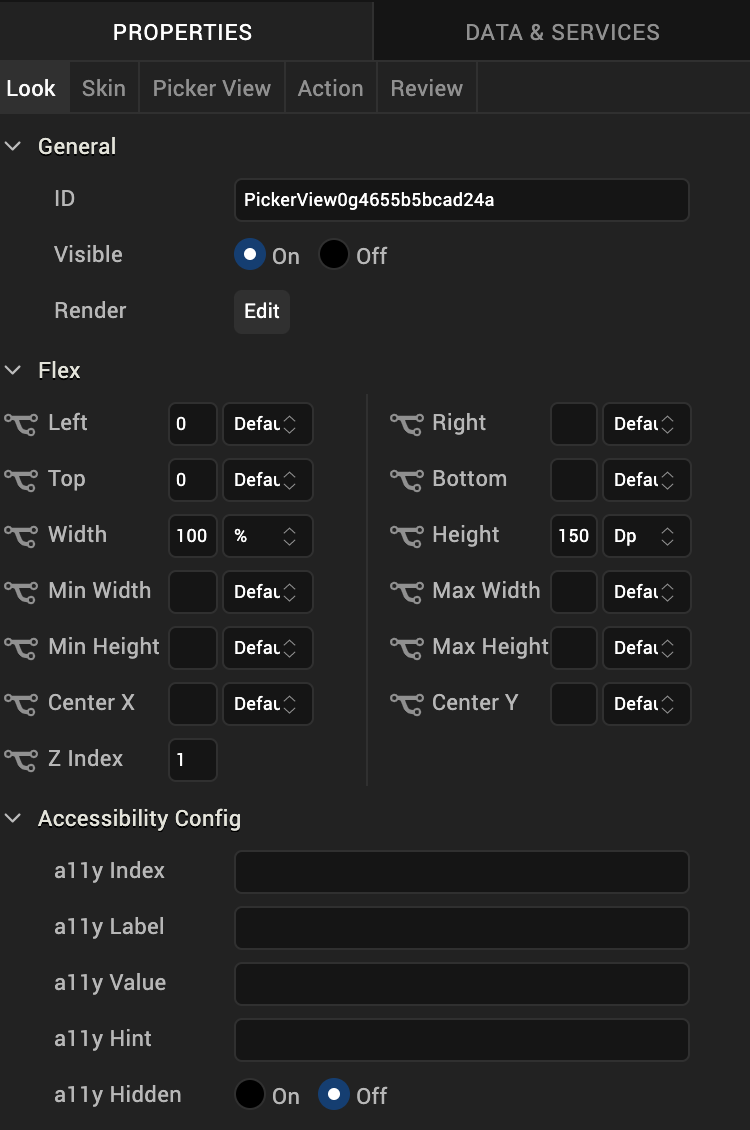
Task: Set Visible to Off
Action: [x=334, y=255]
